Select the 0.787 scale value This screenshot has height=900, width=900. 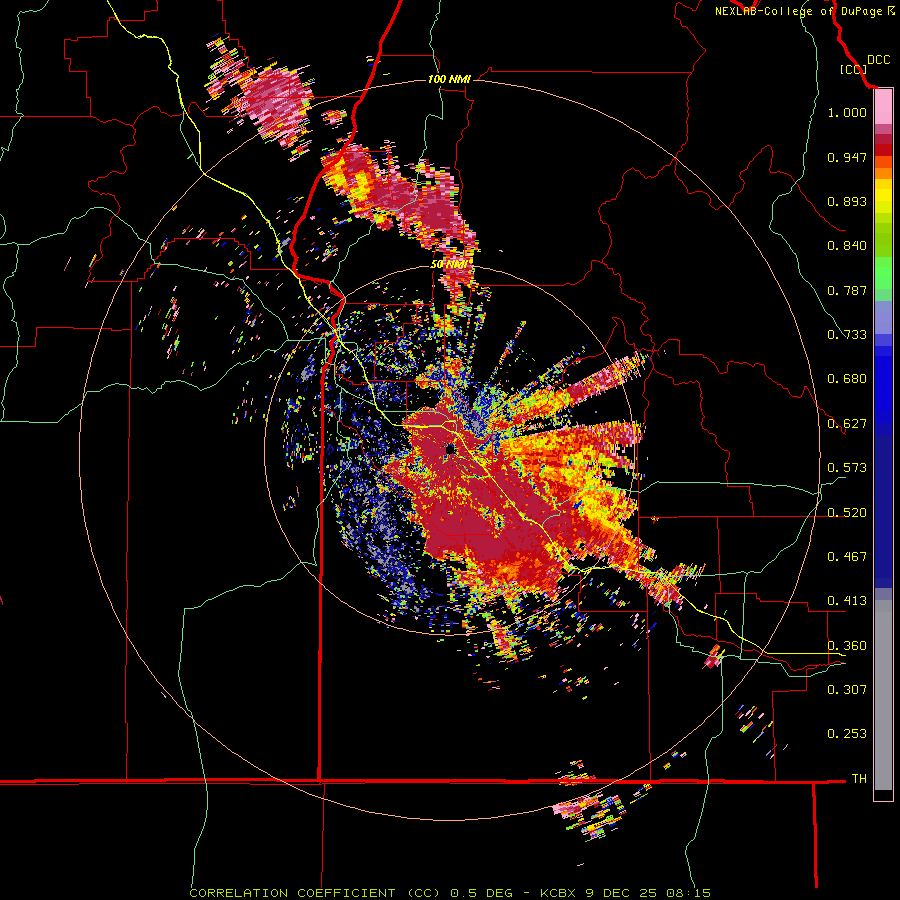847,290
